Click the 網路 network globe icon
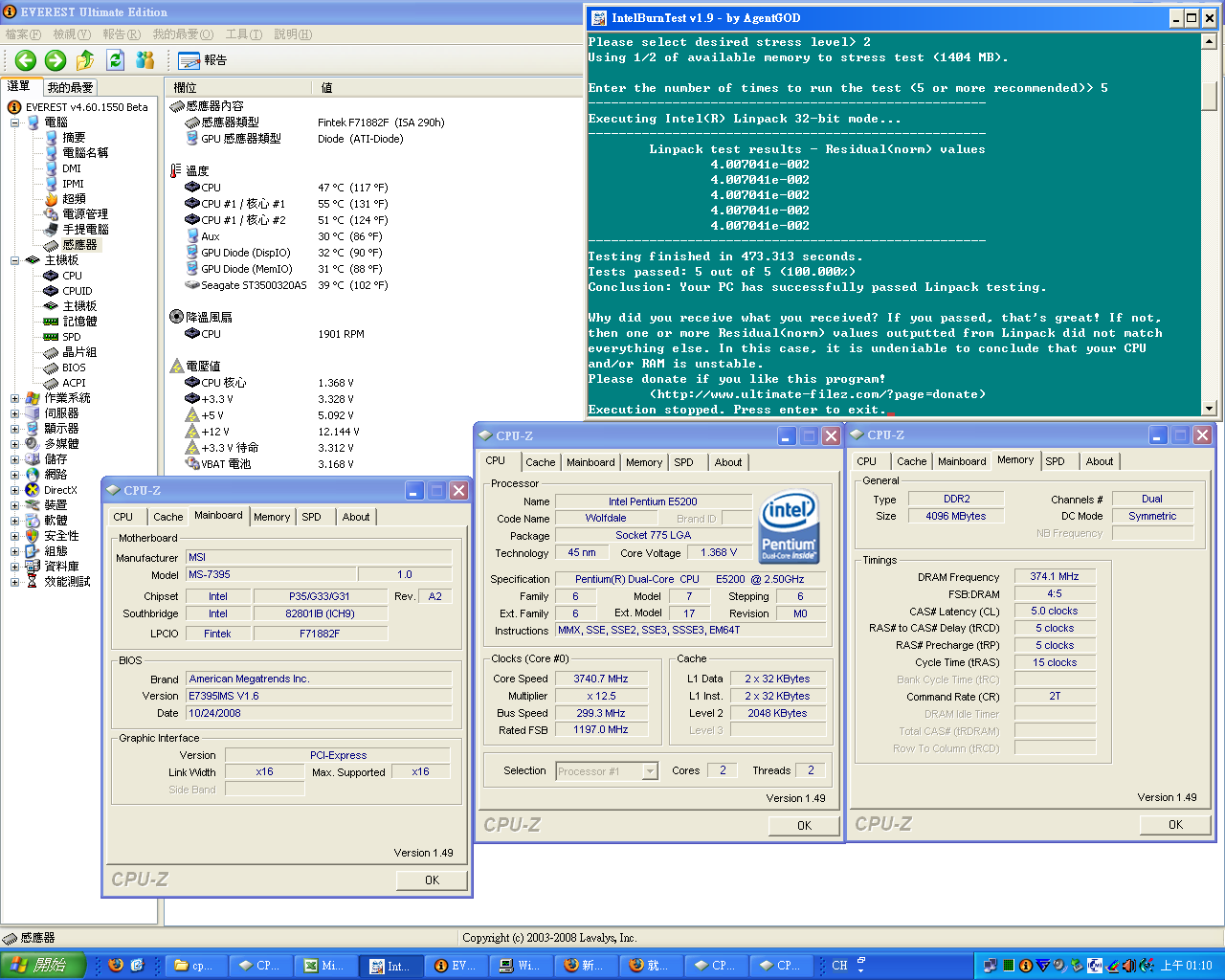1225x980 pixels. [33, 475]
